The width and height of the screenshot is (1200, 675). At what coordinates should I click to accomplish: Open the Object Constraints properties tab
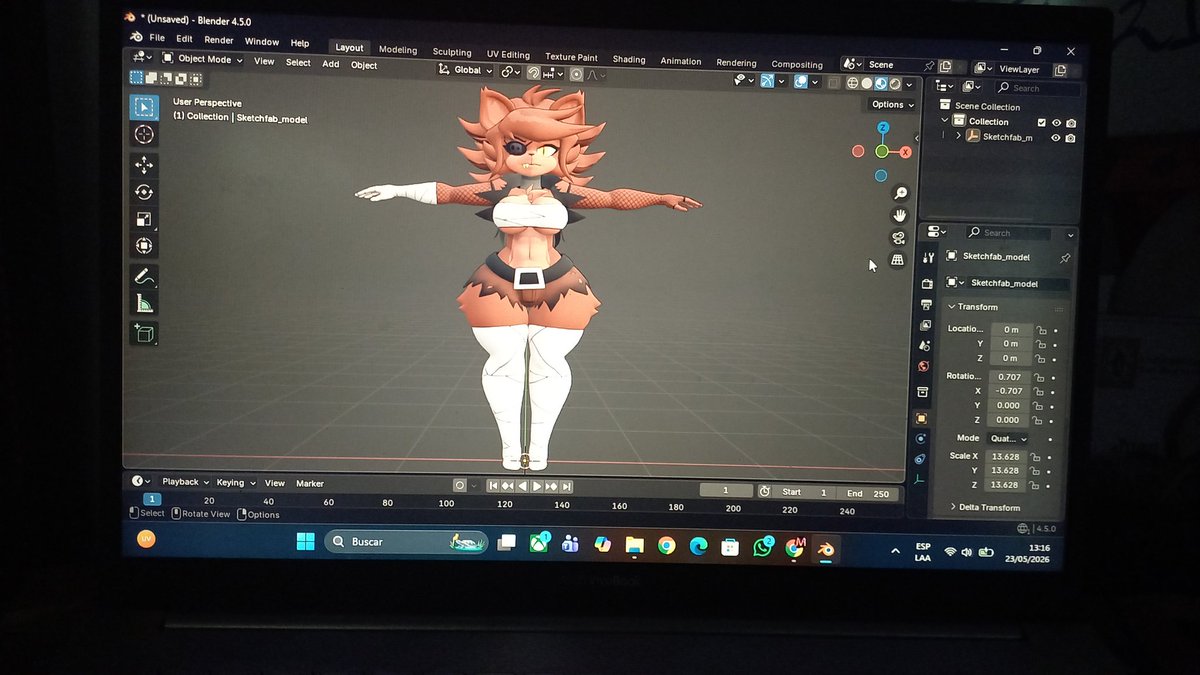click(x=919, y=459)
